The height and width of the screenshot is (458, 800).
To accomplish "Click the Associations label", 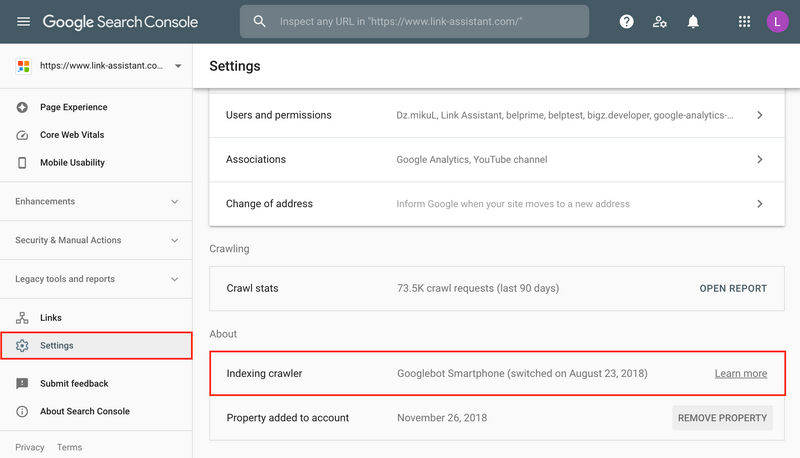I will 256,160.
